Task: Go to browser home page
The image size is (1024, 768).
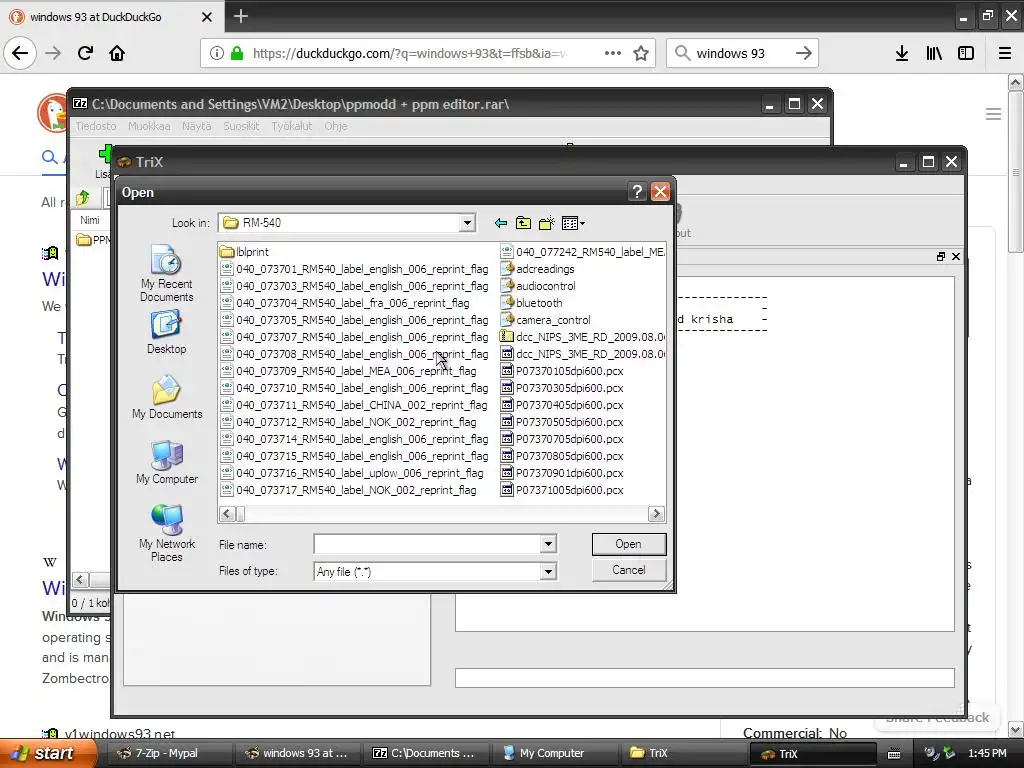Action: tap(117, 53)
